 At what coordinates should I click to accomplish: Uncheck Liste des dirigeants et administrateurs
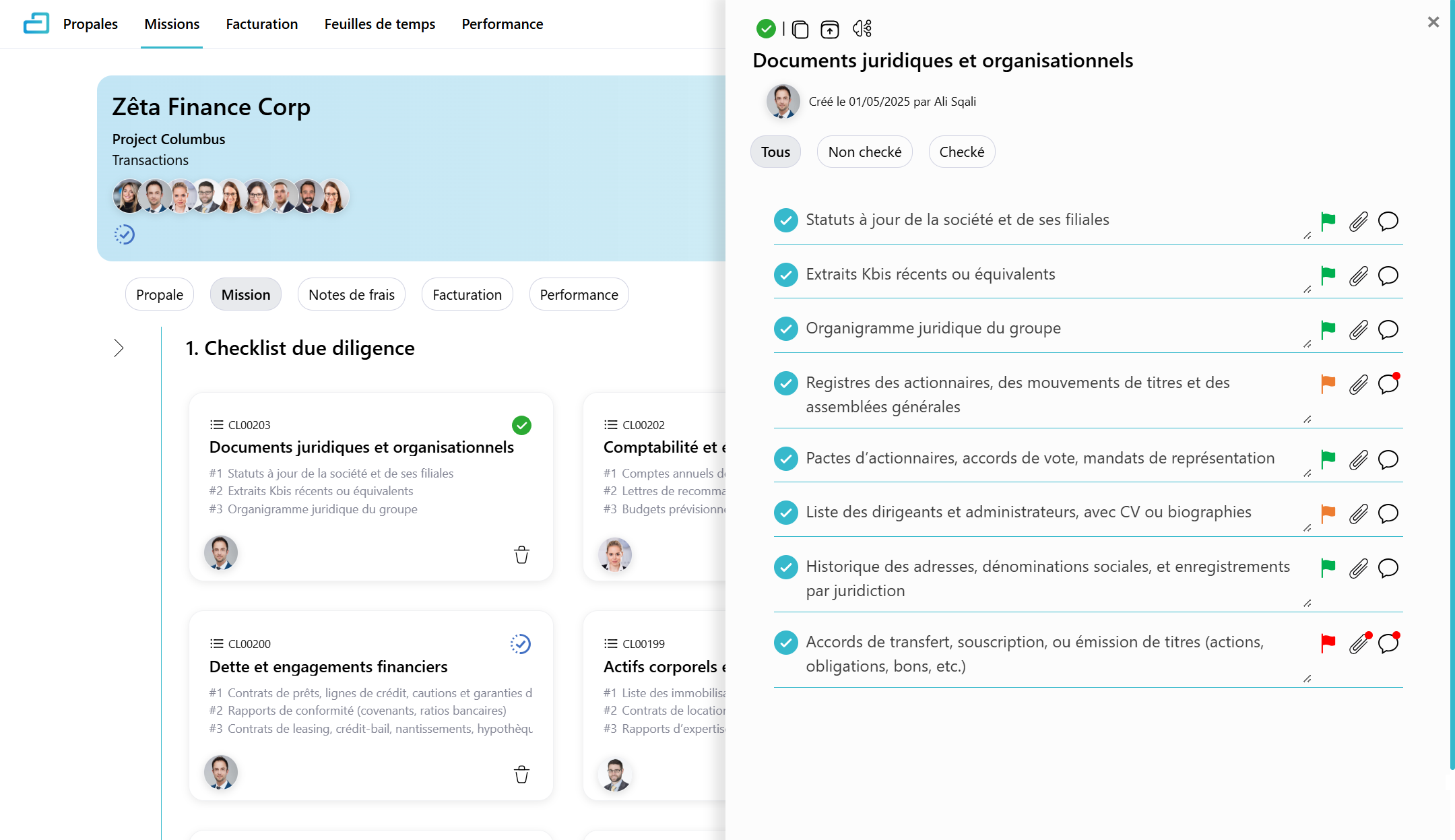click(785, 513)
